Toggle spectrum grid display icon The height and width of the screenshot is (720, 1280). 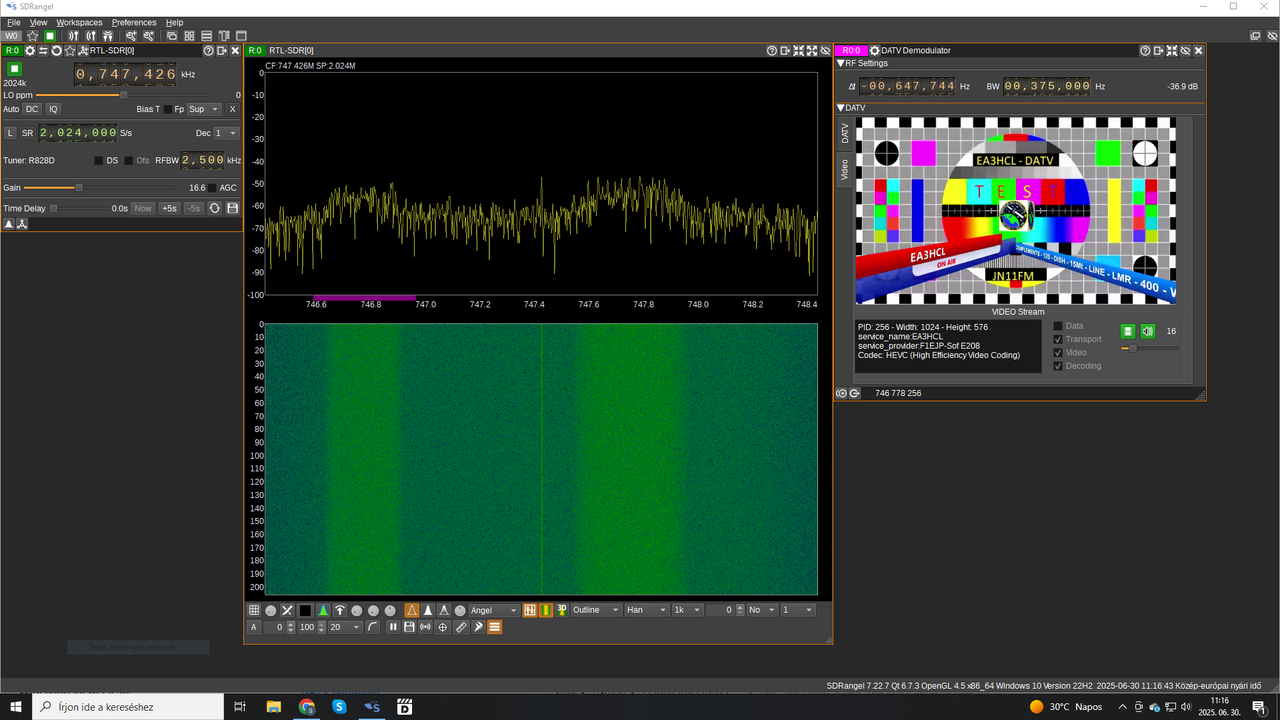[x=254, y=610]
